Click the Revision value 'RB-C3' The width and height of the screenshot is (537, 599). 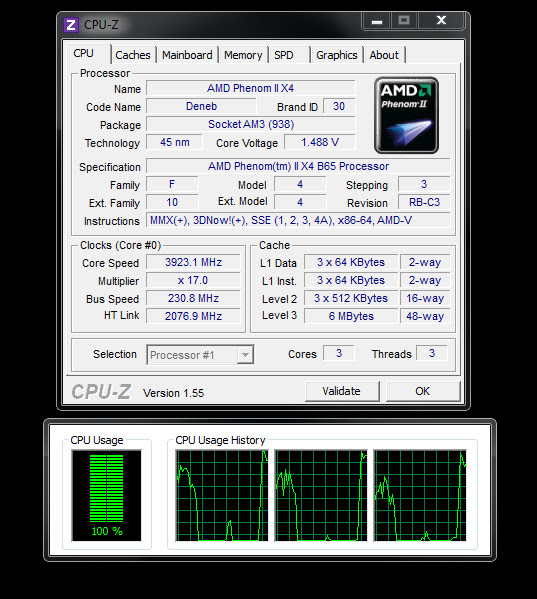click(424, 202)
